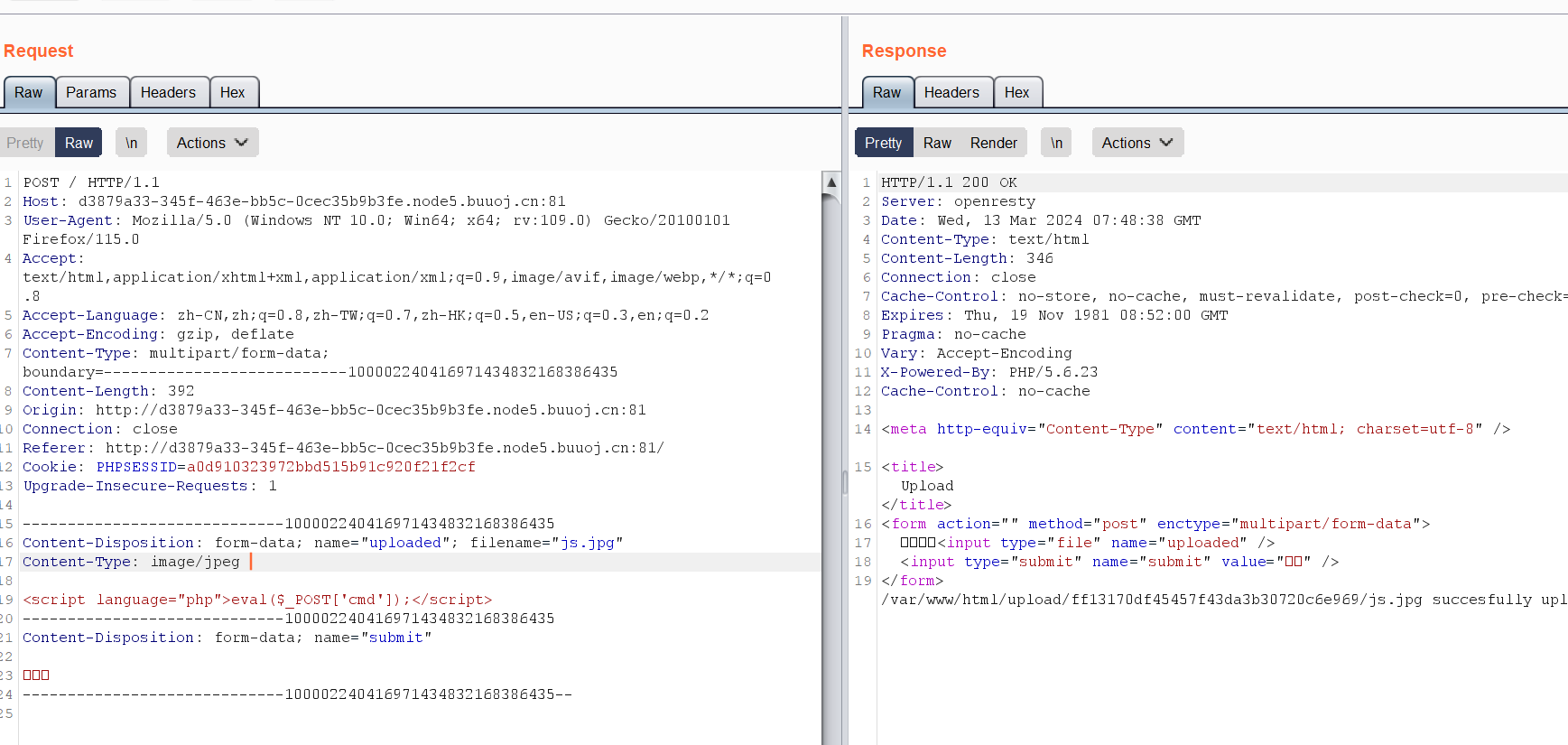This screenshot has width=1568, height=745.
Task: Open the Request Actions dropdown
Action: coord(212,143)
